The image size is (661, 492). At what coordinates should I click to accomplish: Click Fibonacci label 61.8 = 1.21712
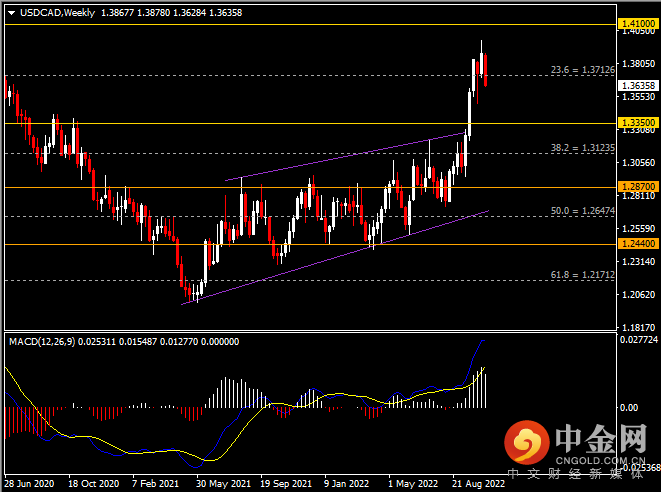(583, 274)
